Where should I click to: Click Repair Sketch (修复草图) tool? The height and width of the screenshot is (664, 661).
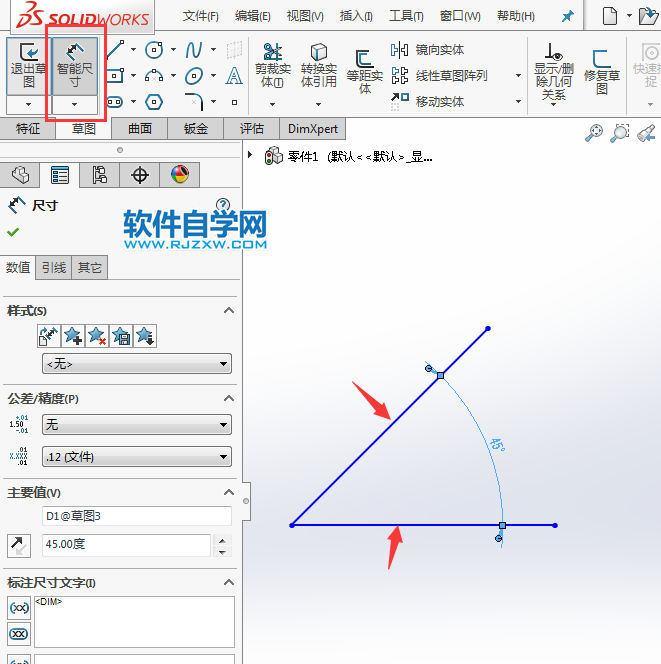pyautogui.click(x=602, y=71)
